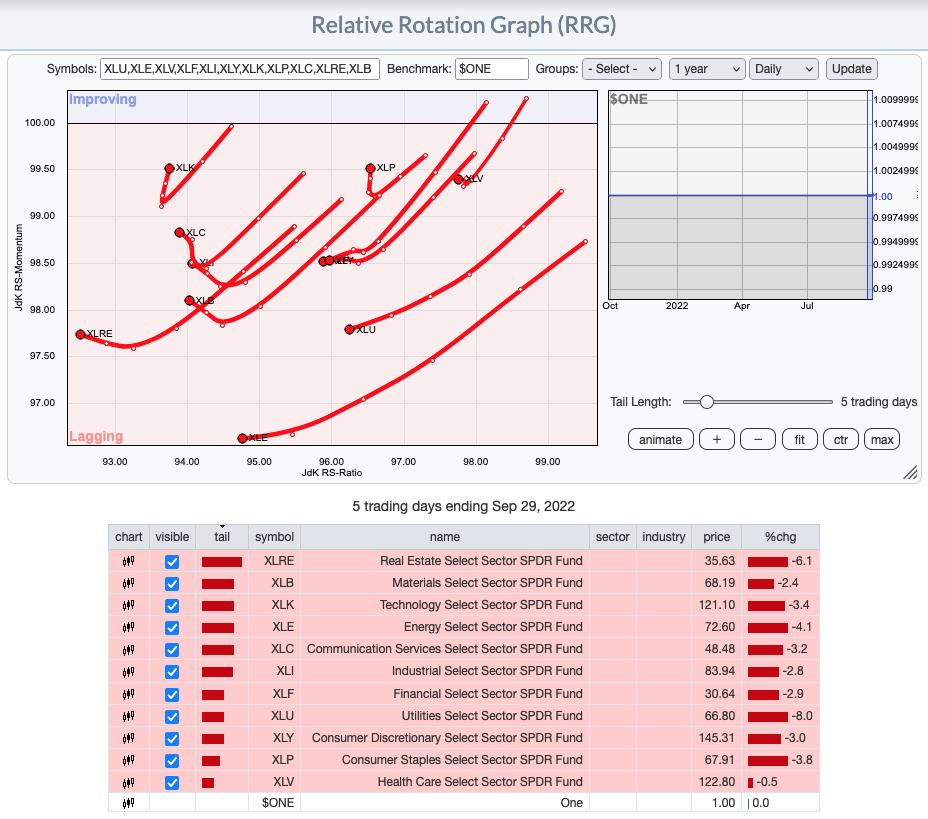Image resolution: width=928 pixels, height=819 pixels.
Task: Sort table by the chart column header
Action: coord(128,537)
